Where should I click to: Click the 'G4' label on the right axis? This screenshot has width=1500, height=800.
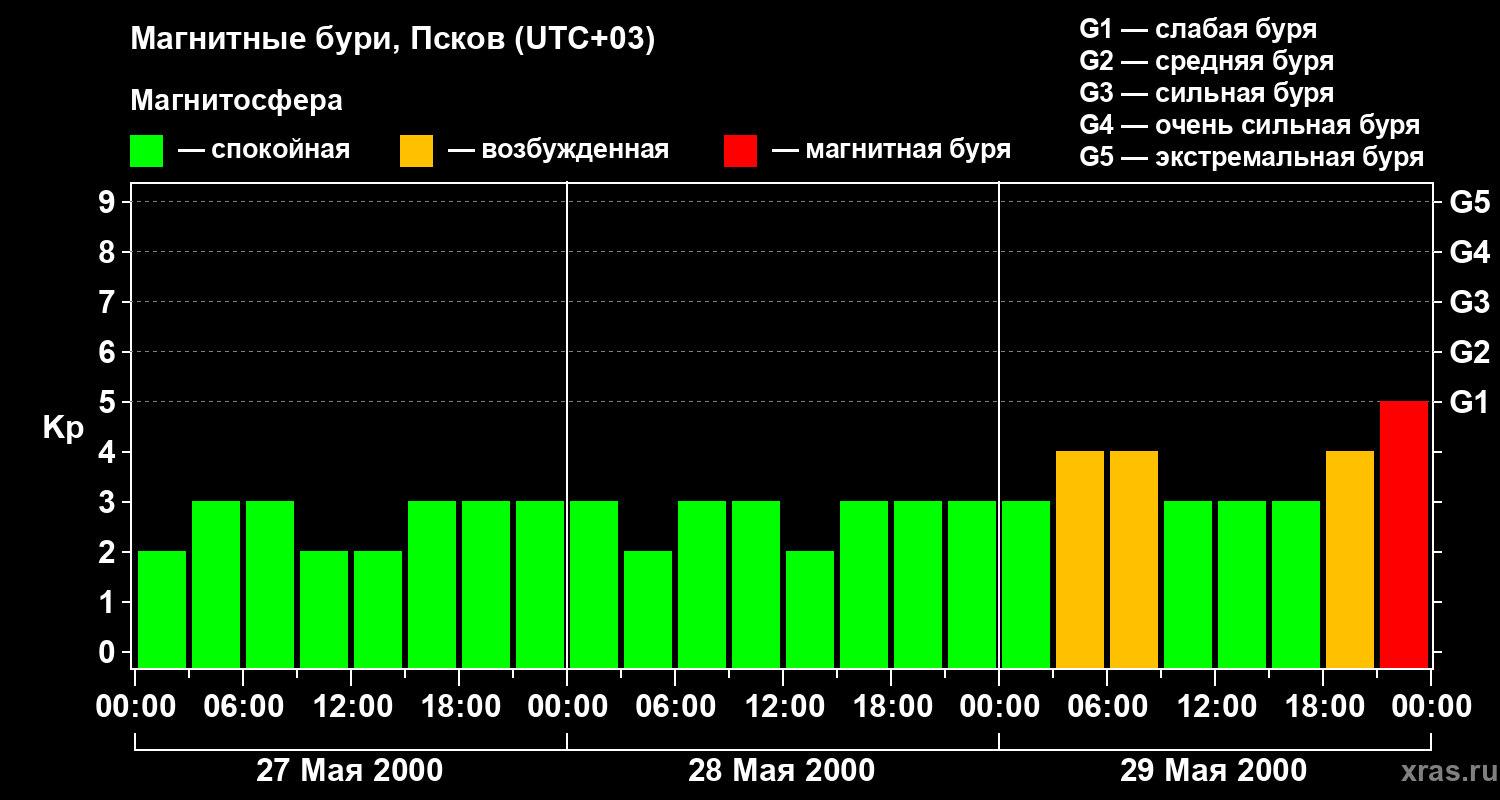pyautogui.click(x=1469, y=252)
